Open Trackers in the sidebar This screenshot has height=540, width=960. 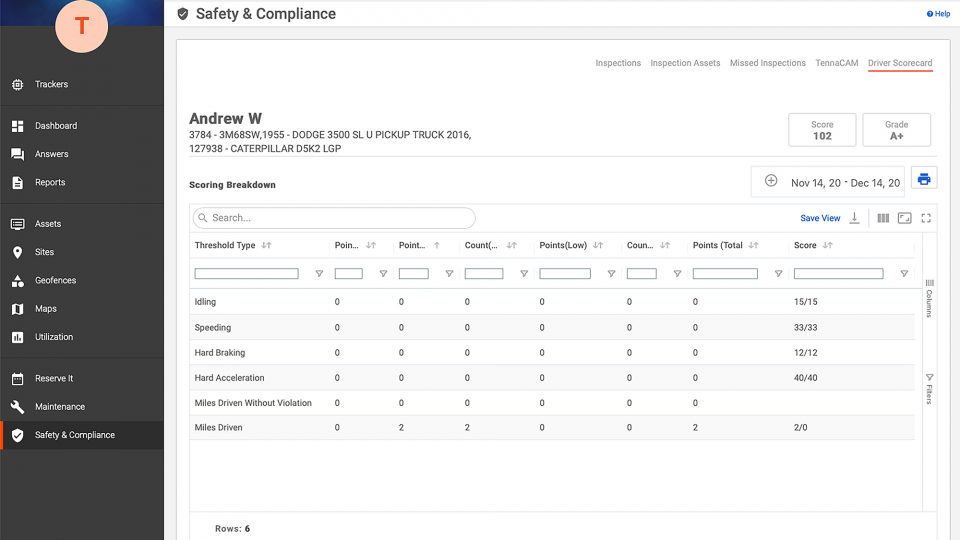tap(51, 85)
